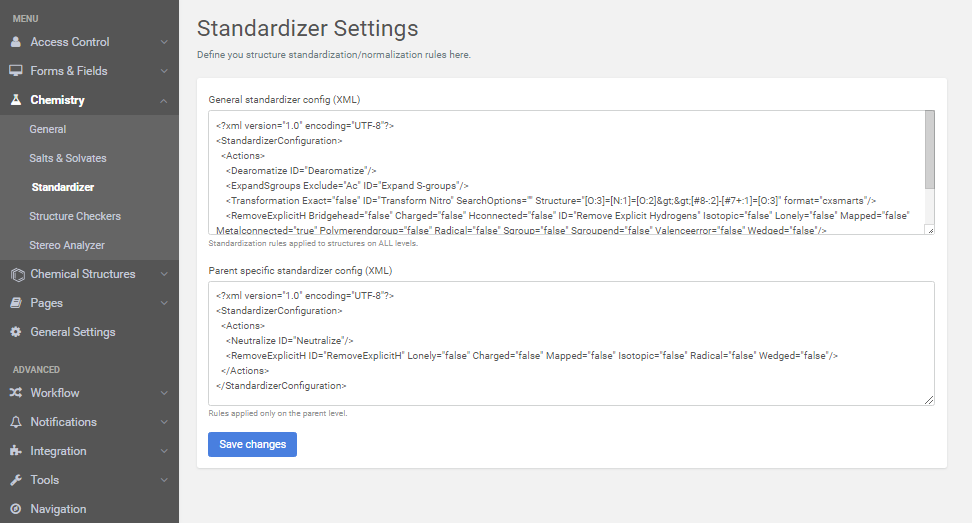Open Salts & Solvates settings
Viewport: 972px width, 523px height.
(x=68, y=158)
